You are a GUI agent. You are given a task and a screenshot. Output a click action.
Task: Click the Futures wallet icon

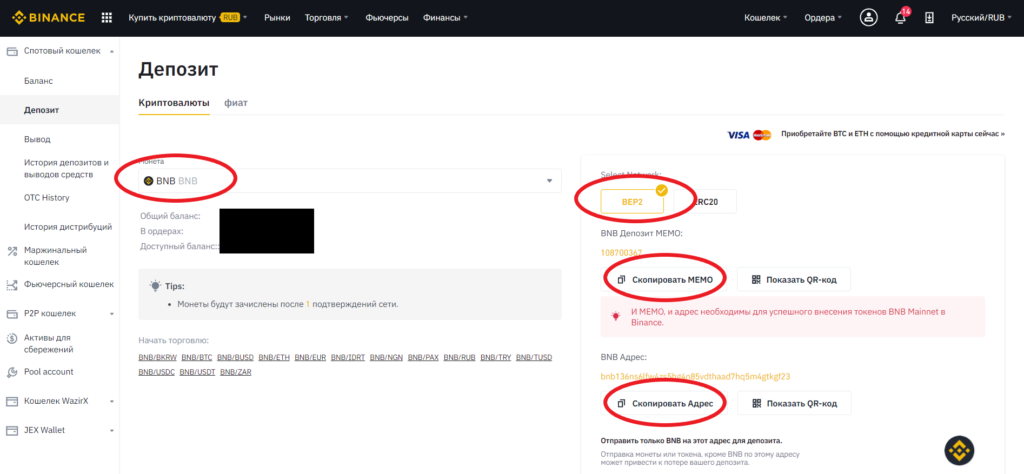pyautogui.click(x=12, y=285)
